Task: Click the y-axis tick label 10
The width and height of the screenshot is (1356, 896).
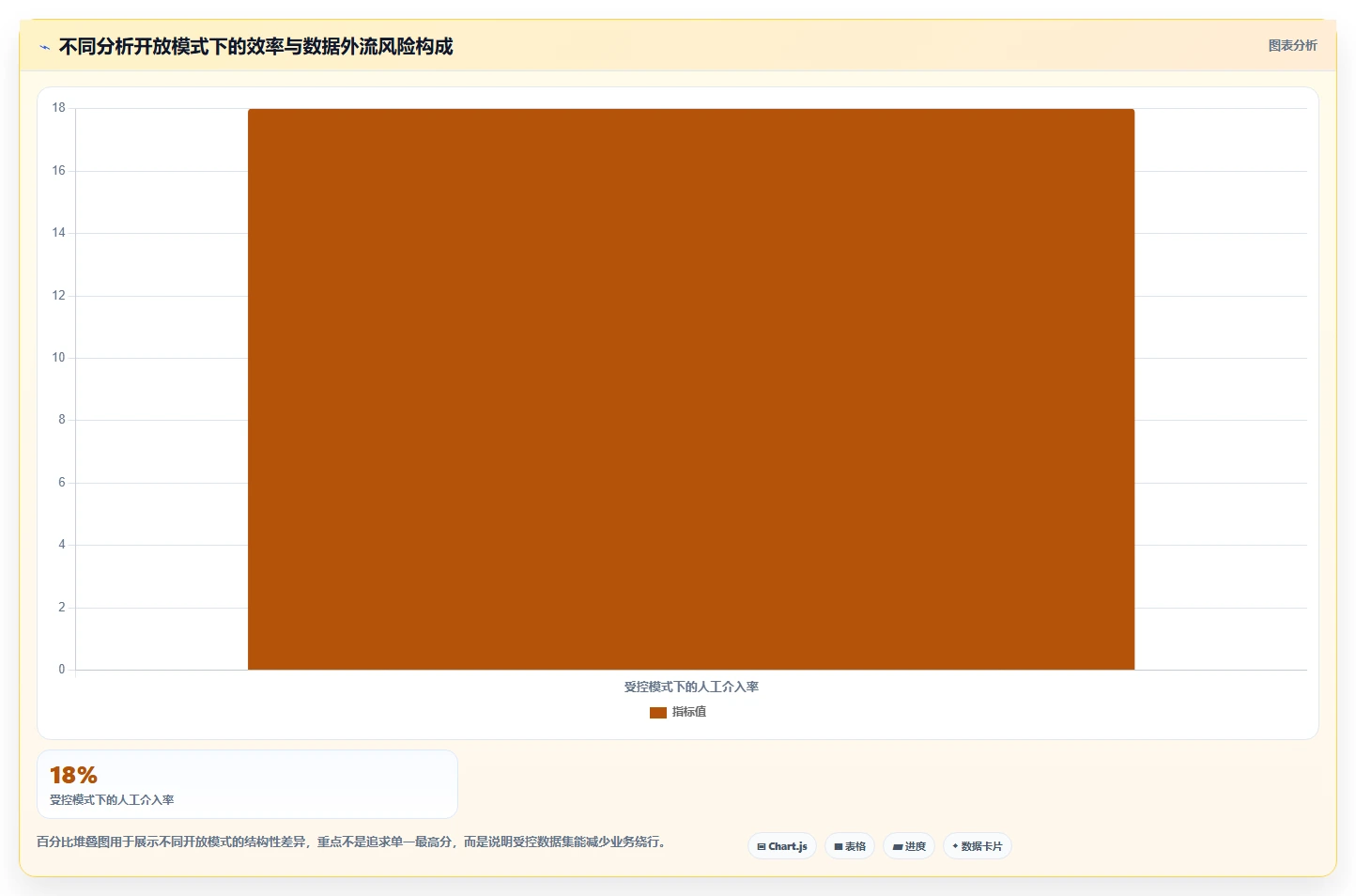Action: point(58,358)
